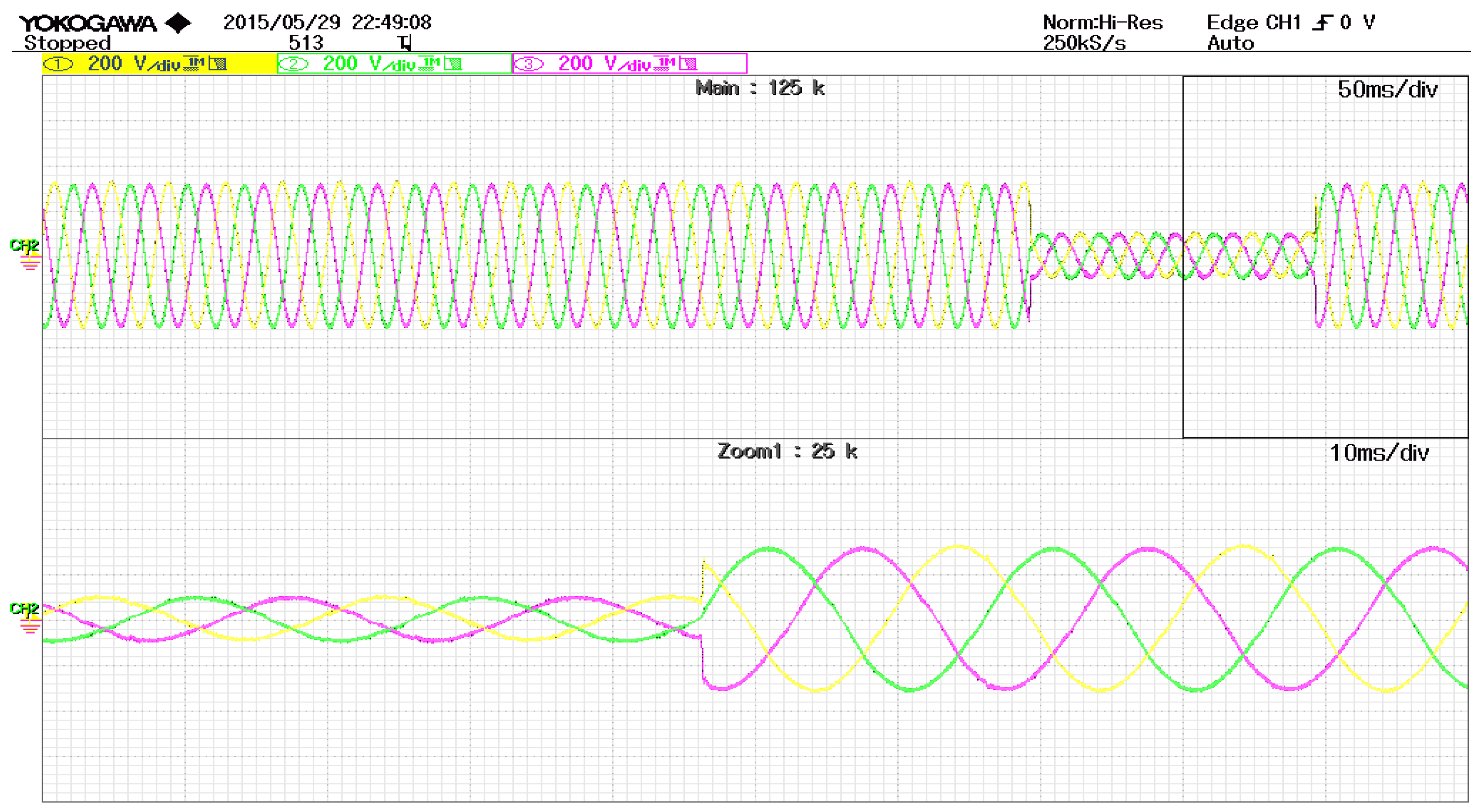Click the probe icon in channel 1 label
The image size is (1479, 812).
point(218,64)
